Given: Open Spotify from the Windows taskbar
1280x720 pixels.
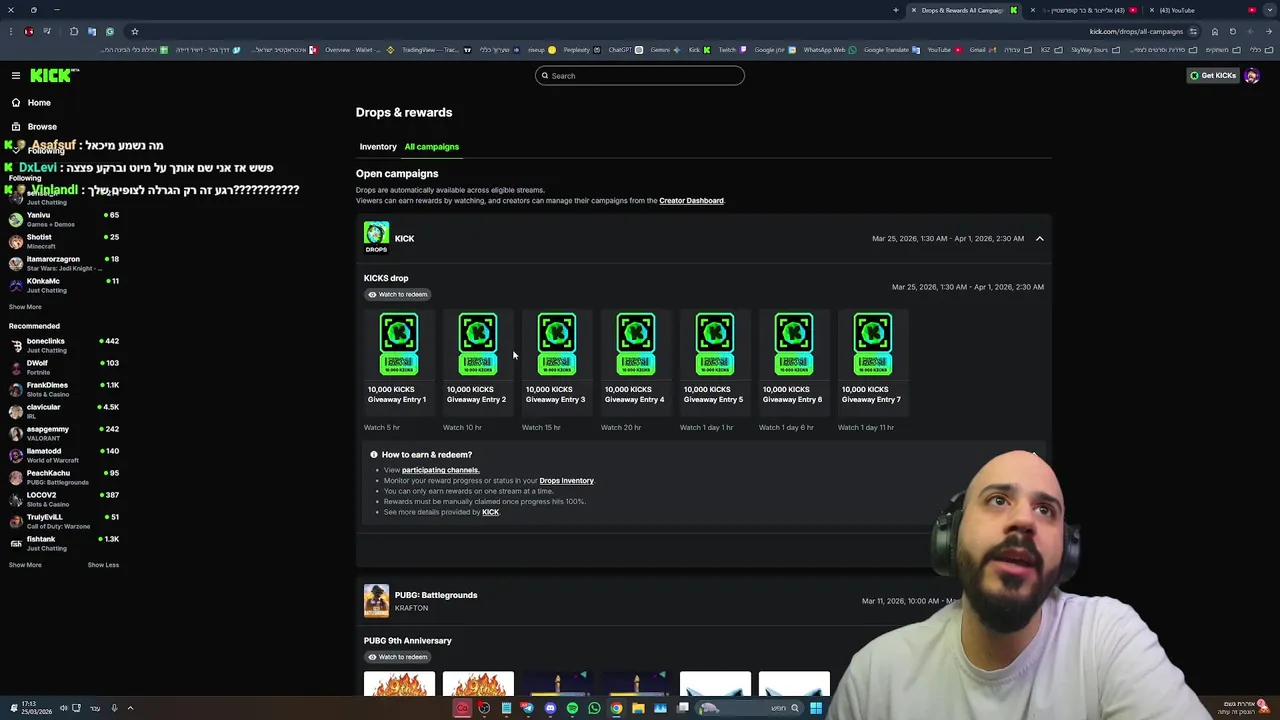Looking at the screenshot, I should click(572, 708).
